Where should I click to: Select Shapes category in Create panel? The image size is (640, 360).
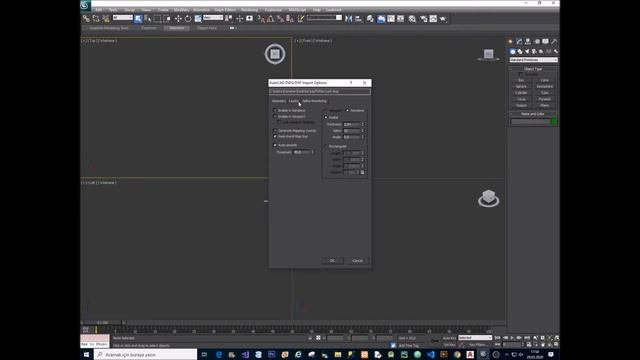coord(520,51)
